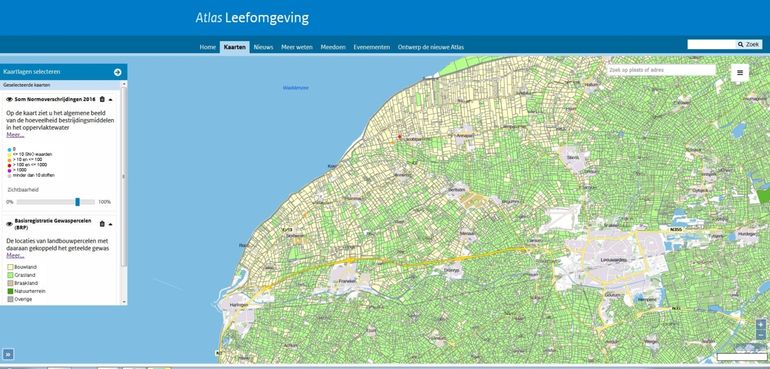The width and height of the screenshot is (770, 369).
Task: Open the Home menu item
Action: (208, 47)
